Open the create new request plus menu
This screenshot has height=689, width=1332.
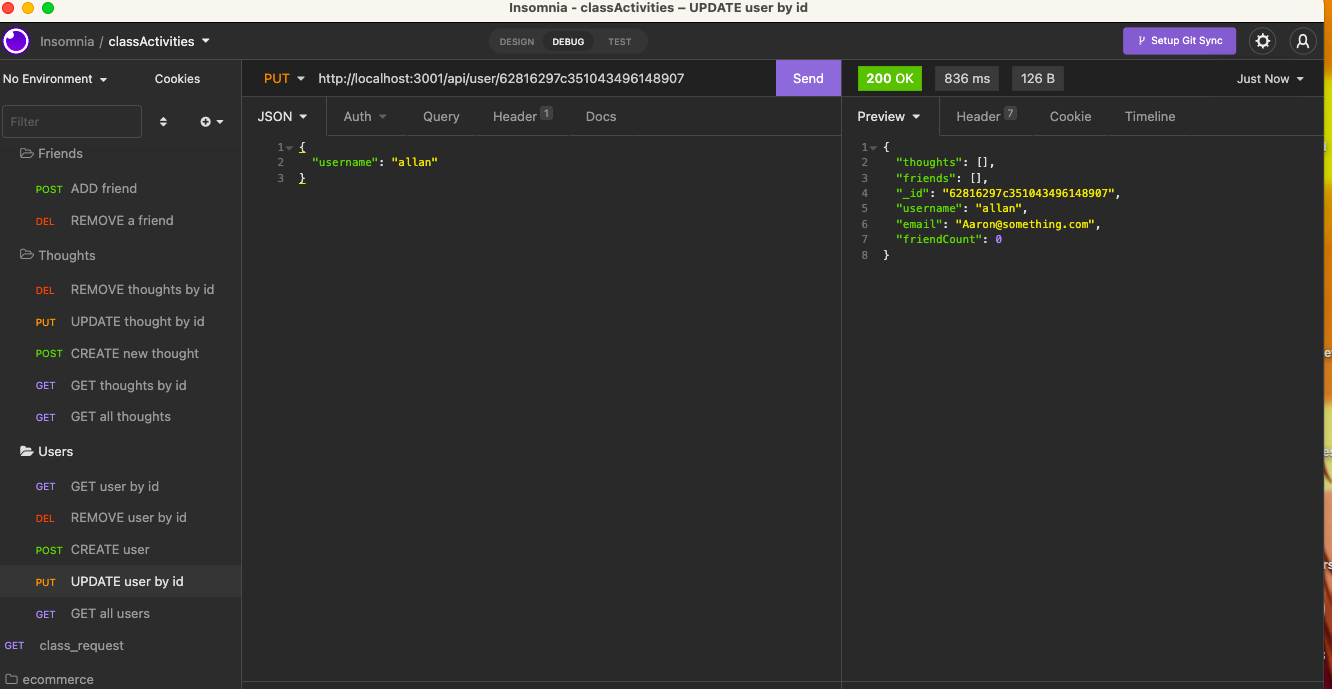[211, 122]
